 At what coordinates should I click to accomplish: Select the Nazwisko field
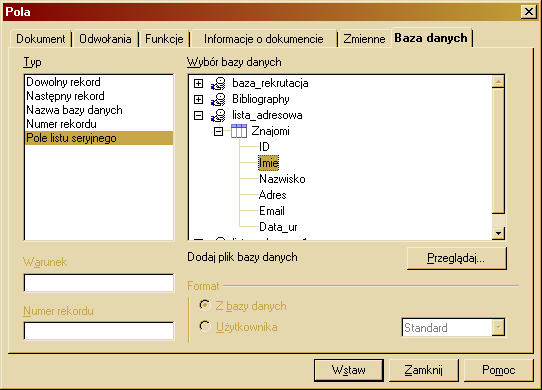pos(282,179)
